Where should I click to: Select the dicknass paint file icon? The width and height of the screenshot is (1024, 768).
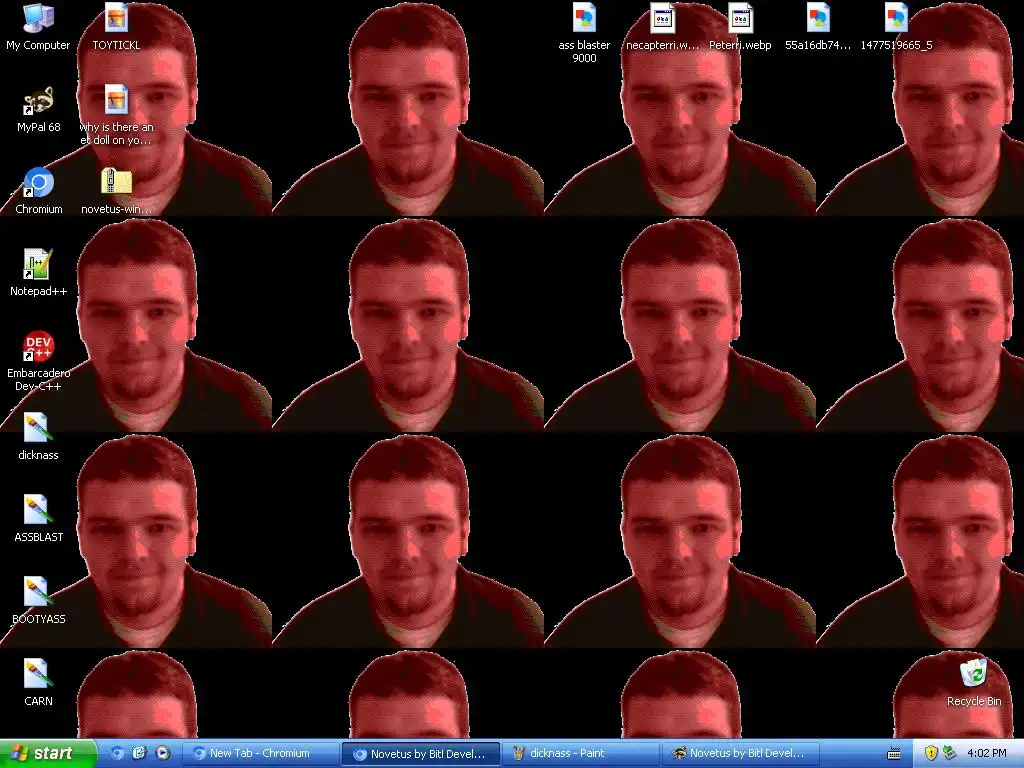point(39,437)
